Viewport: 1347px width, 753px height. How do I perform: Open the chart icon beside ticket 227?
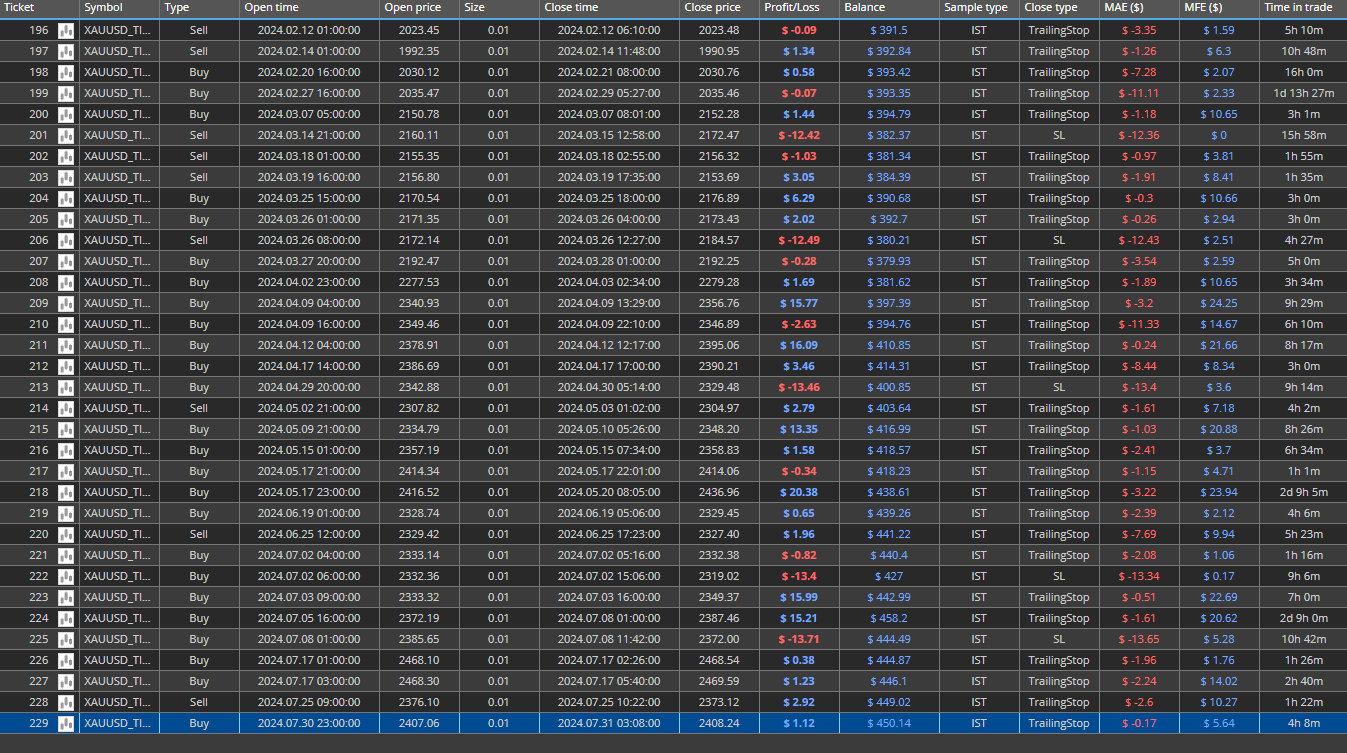(67, 681)
